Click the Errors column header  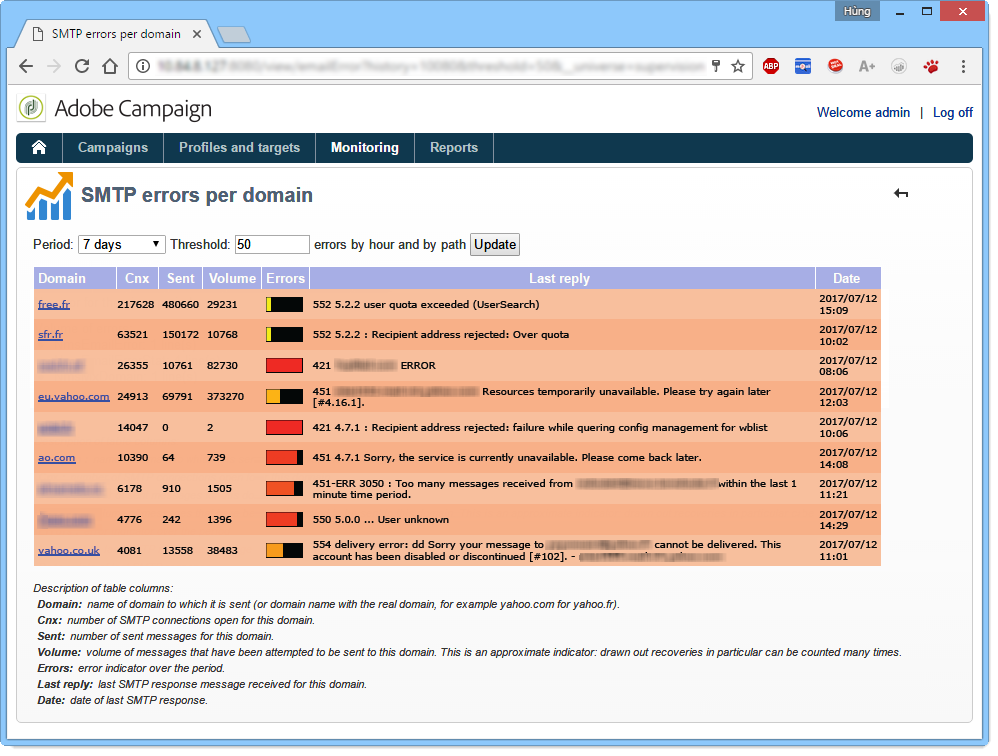tap(285, 278)
